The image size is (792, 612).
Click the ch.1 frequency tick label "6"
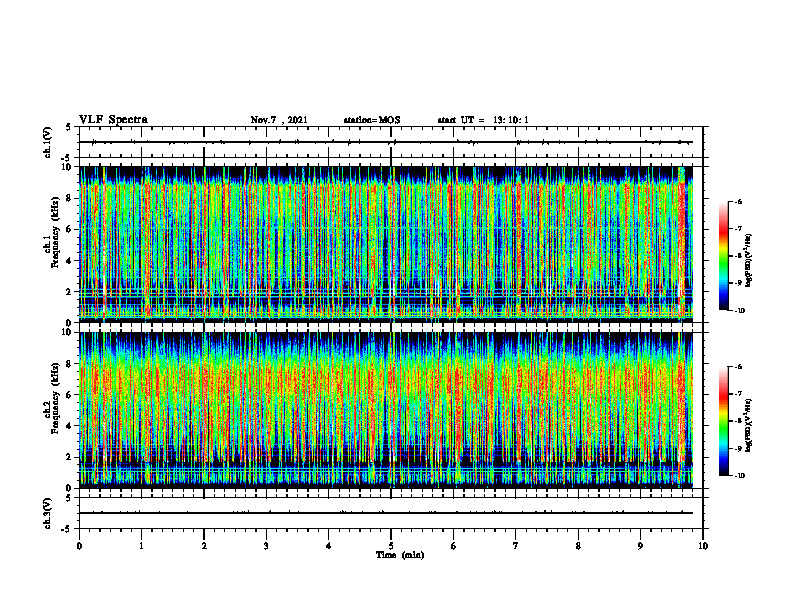coord(69,230)
